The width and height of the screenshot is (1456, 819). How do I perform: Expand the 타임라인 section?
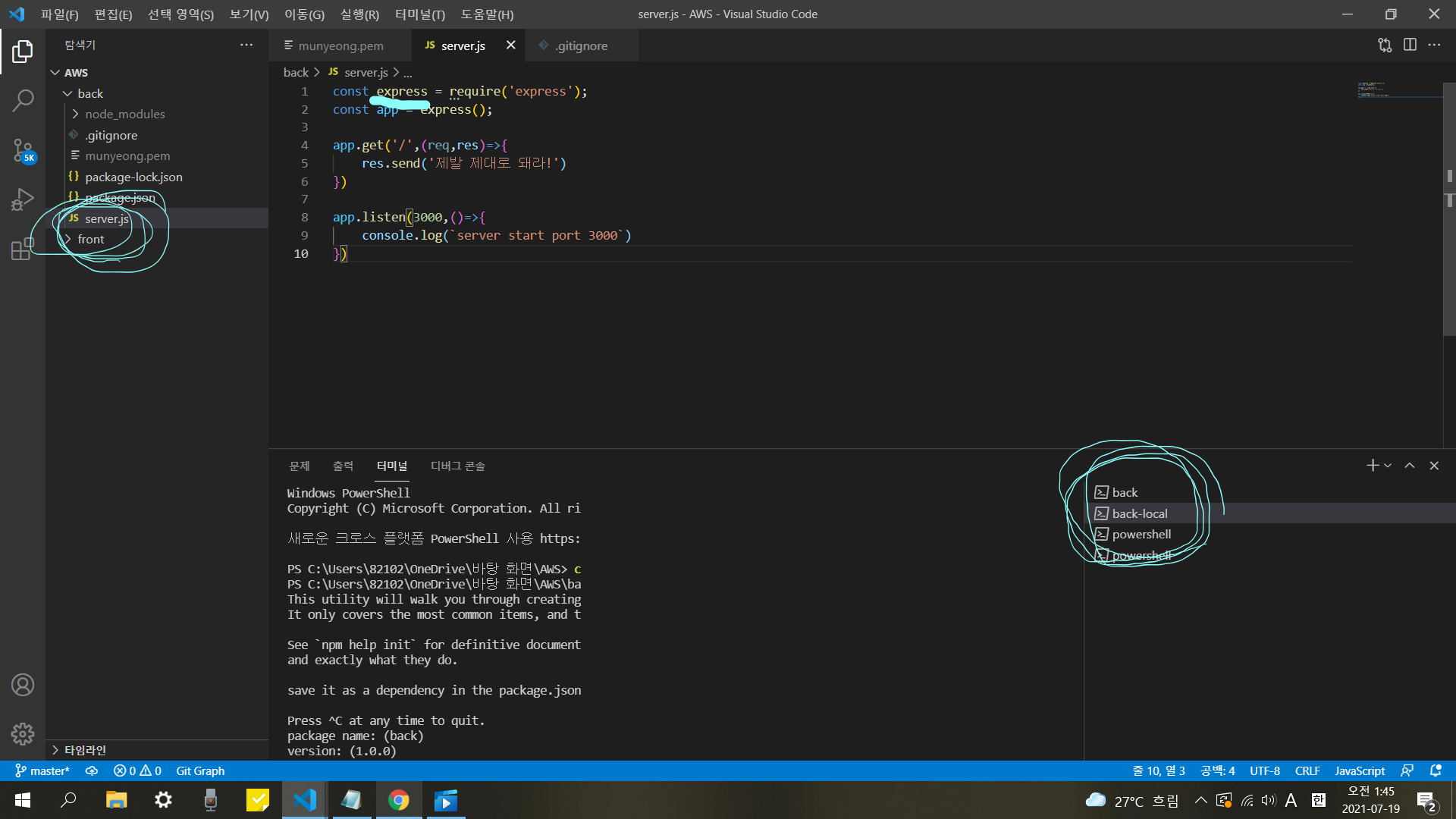(x=84, y=750)
